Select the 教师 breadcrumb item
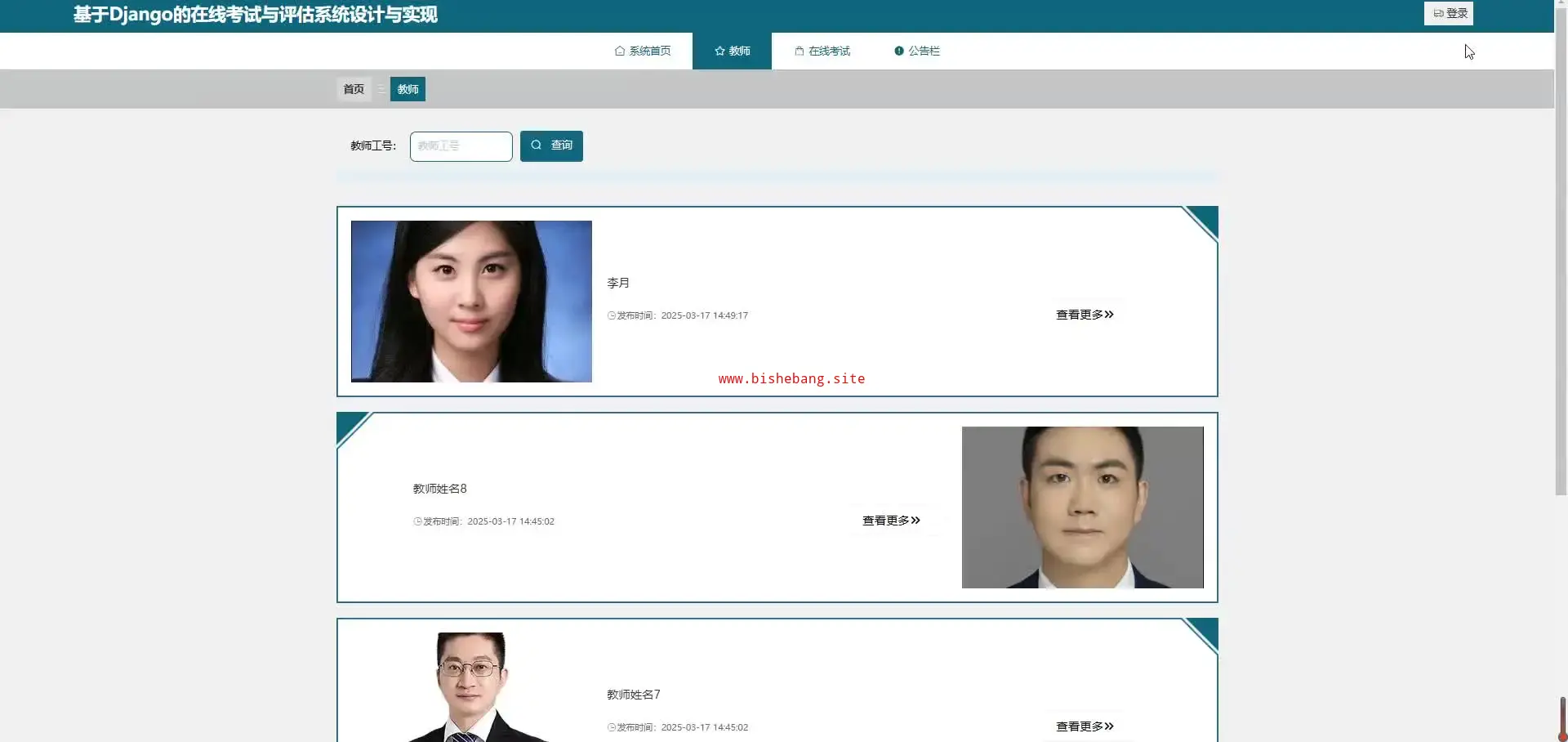 tap(408, 89)
